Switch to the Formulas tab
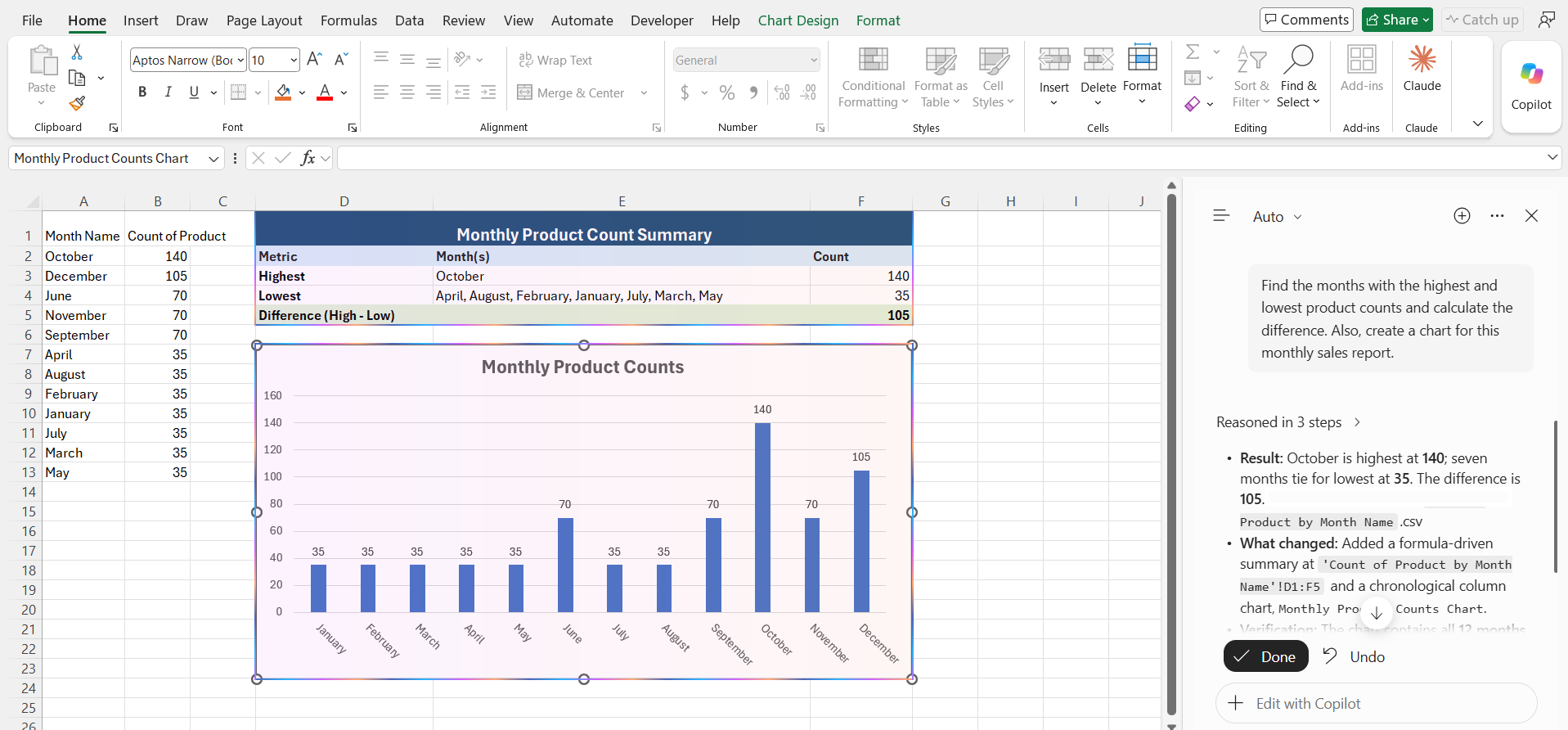Screen dimensions: 1568x730 (348, 20)
